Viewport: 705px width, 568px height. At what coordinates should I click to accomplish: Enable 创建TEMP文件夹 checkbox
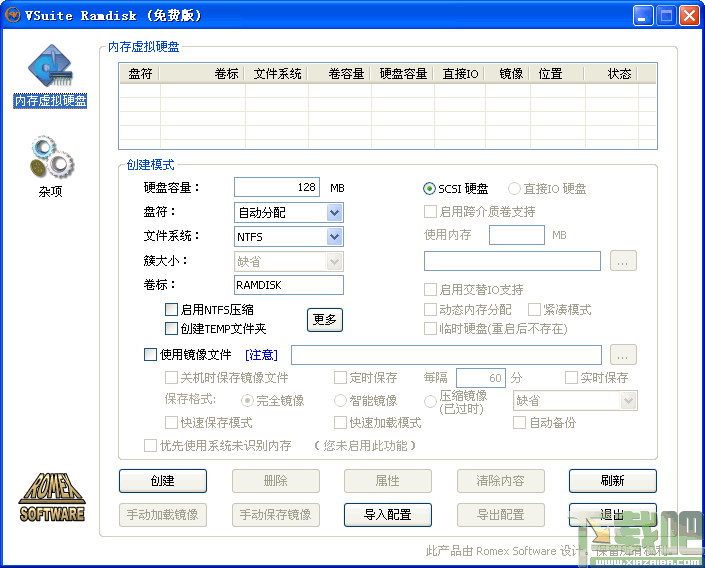coord(171,329)
